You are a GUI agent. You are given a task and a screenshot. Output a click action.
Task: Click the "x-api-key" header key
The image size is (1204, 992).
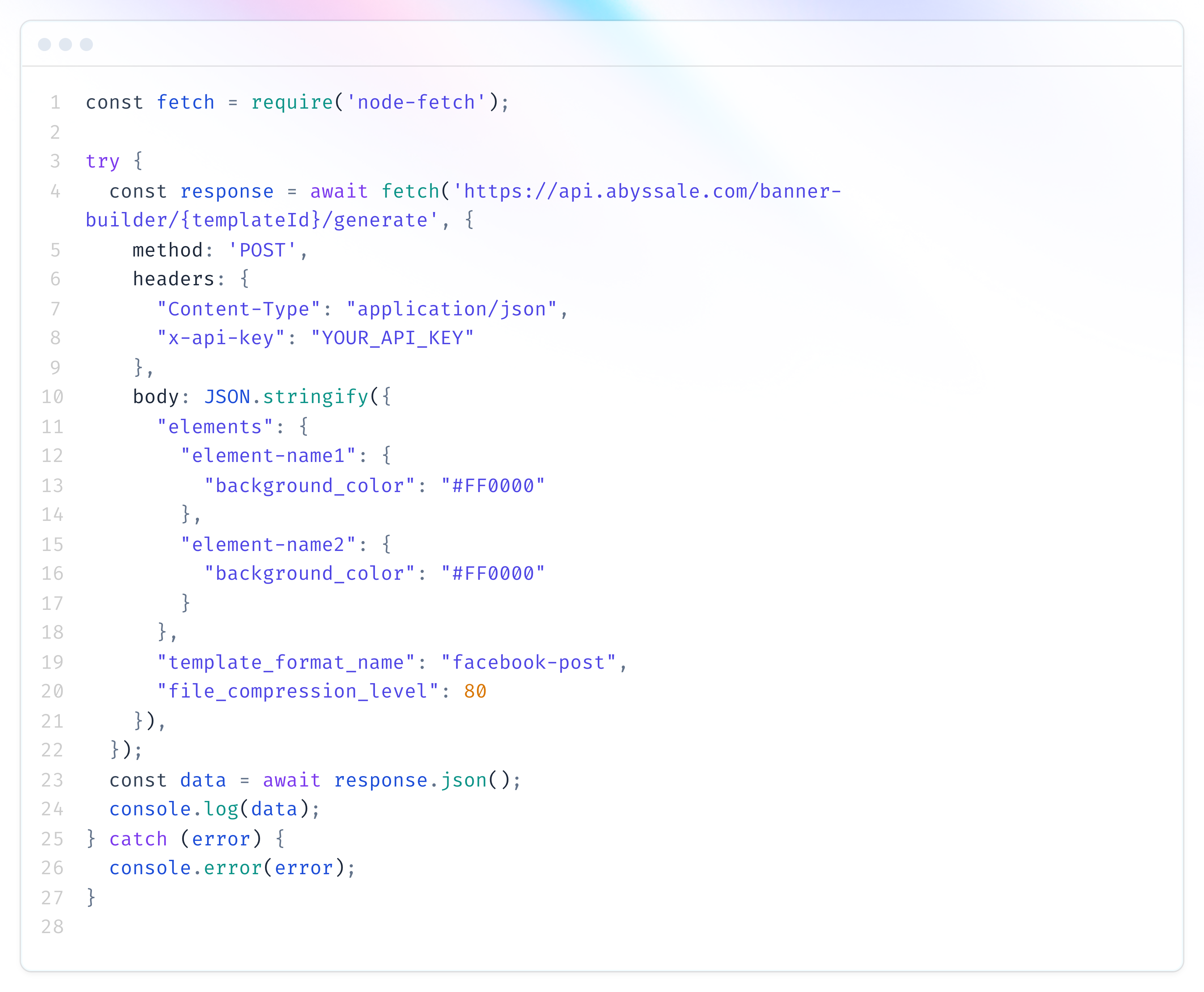click(221, 338)
